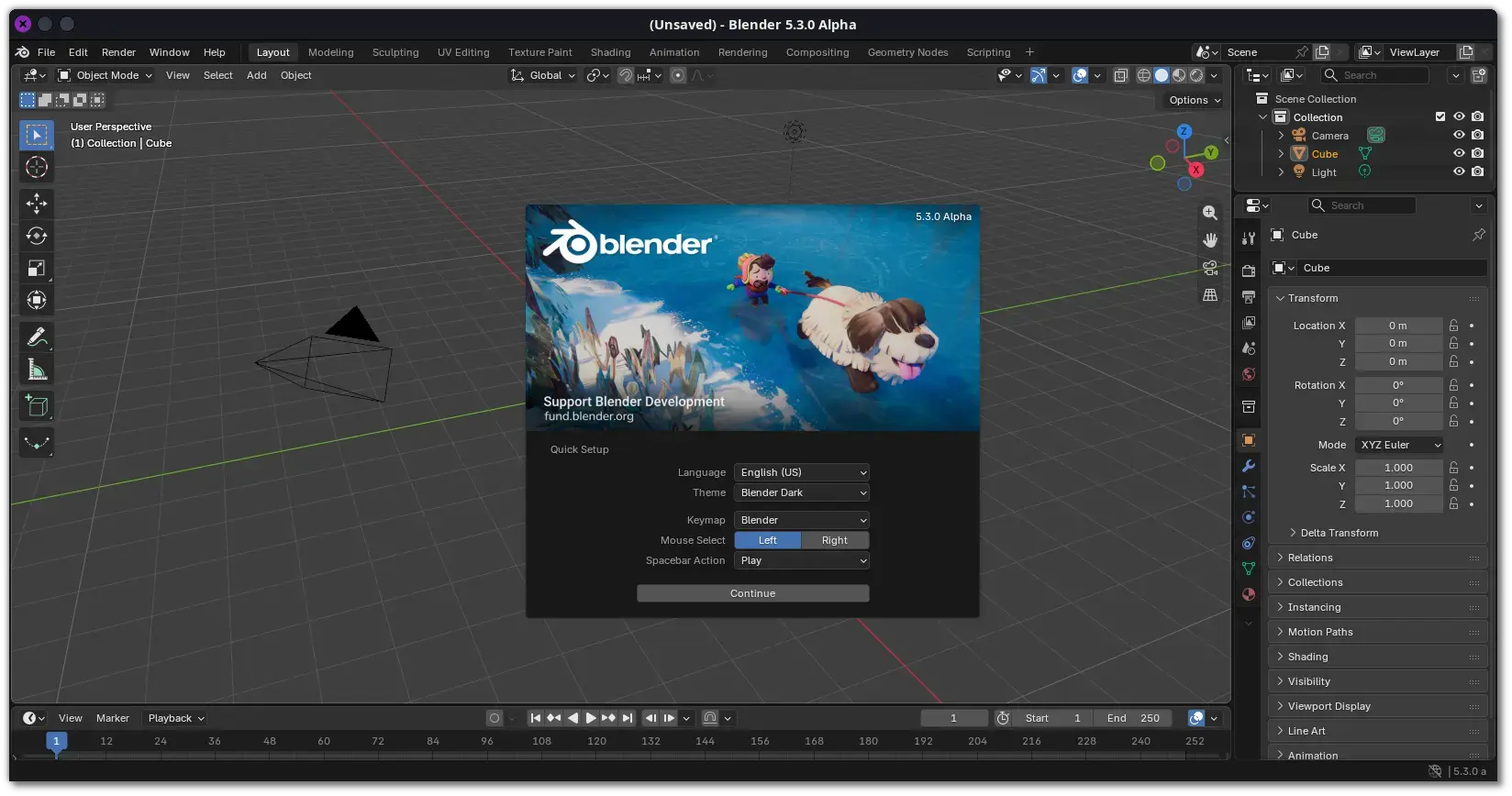Click the Location X value field
The width and height of the screenshot is (1512, 796).
click(x=1398, y=326)
